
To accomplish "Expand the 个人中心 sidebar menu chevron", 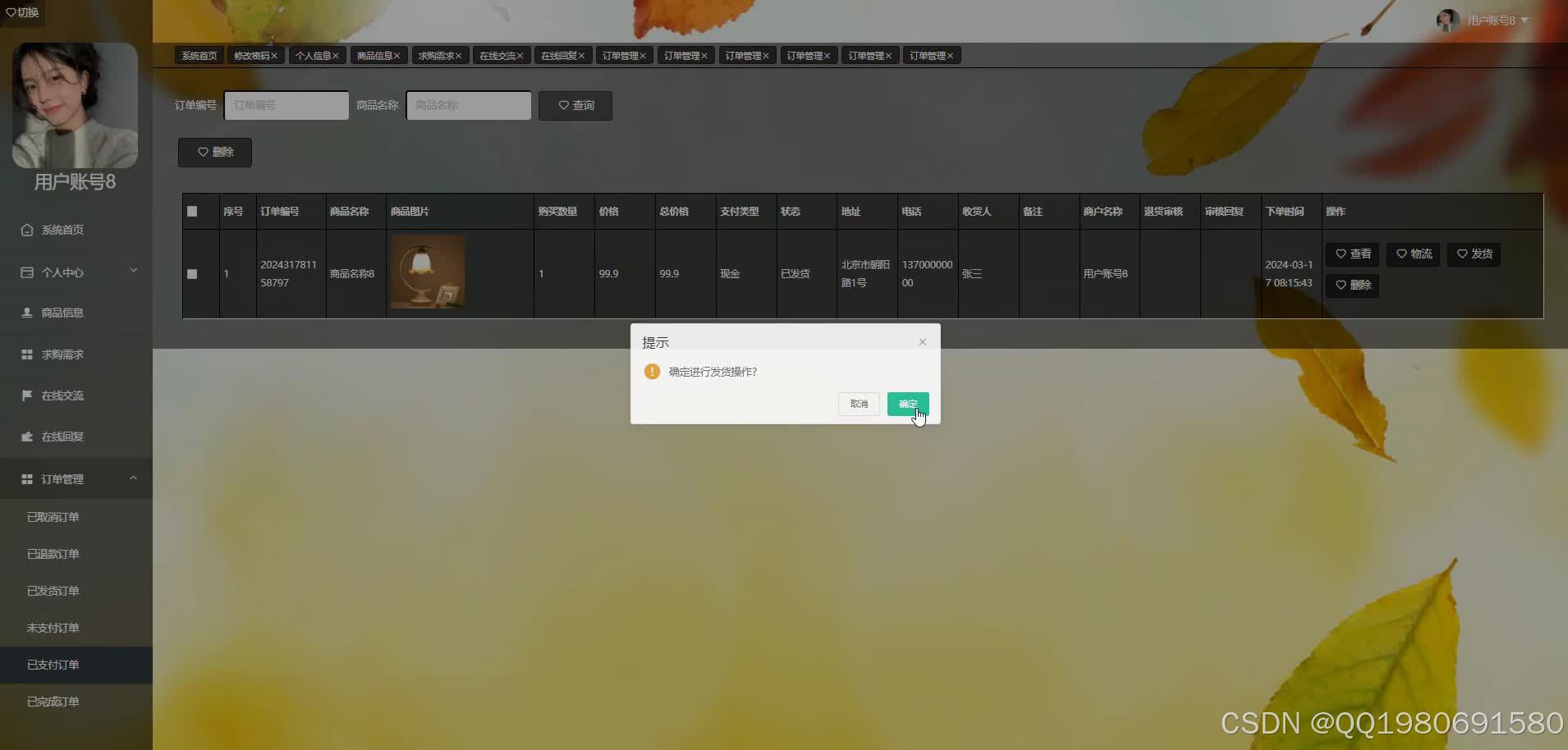I will [134, 271].
